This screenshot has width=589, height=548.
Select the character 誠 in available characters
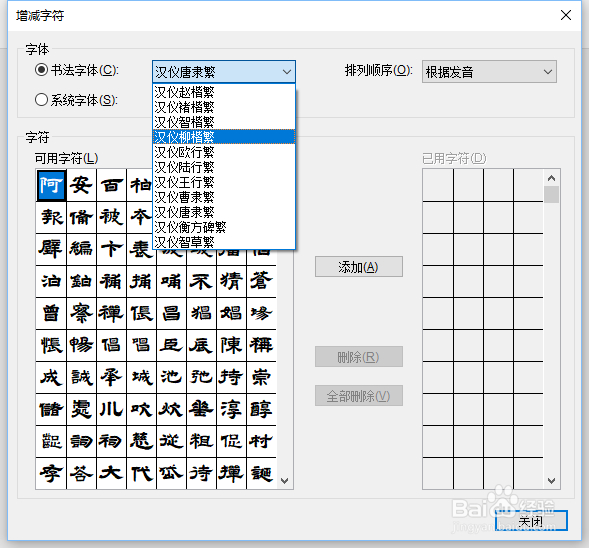[x=82, y=377]
